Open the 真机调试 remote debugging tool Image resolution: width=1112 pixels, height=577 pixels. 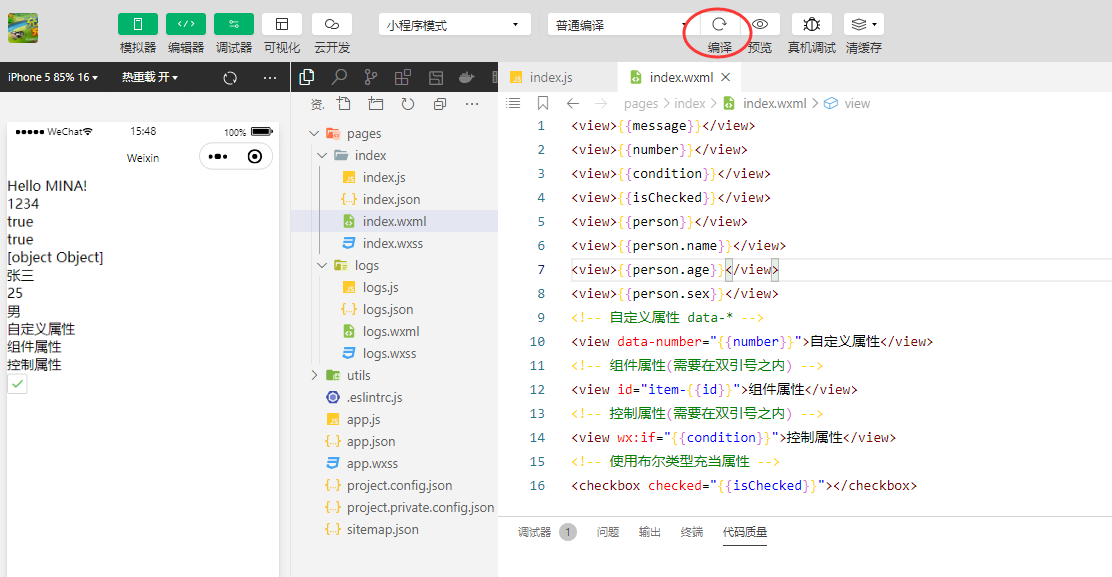point(811,25)
